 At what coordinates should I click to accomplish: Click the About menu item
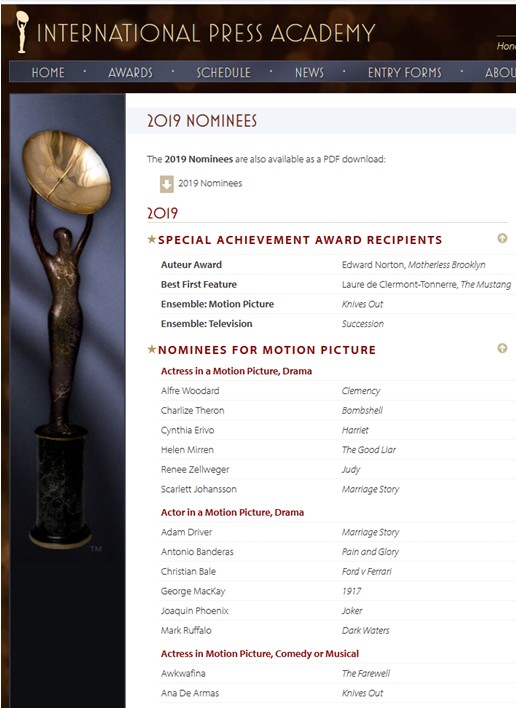point(500,72)
